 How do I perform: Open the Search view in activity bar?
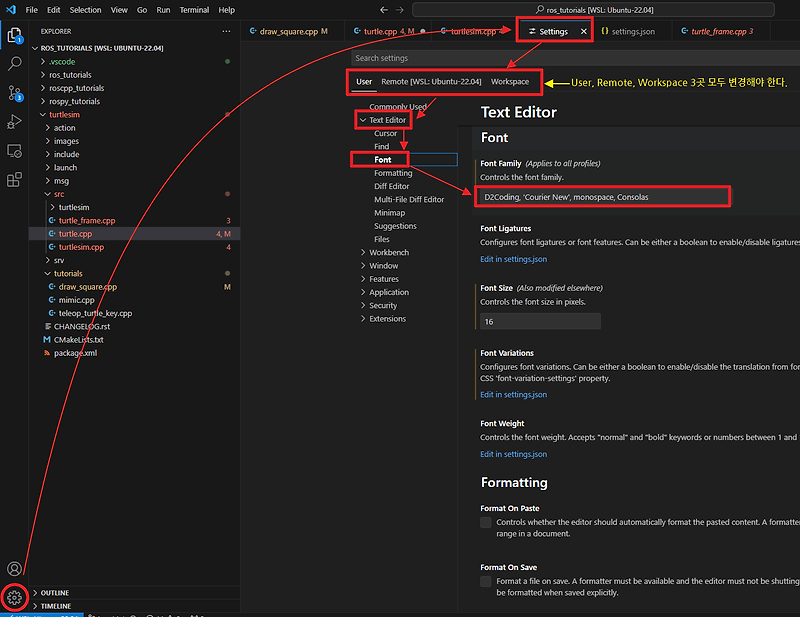point(15,64)
